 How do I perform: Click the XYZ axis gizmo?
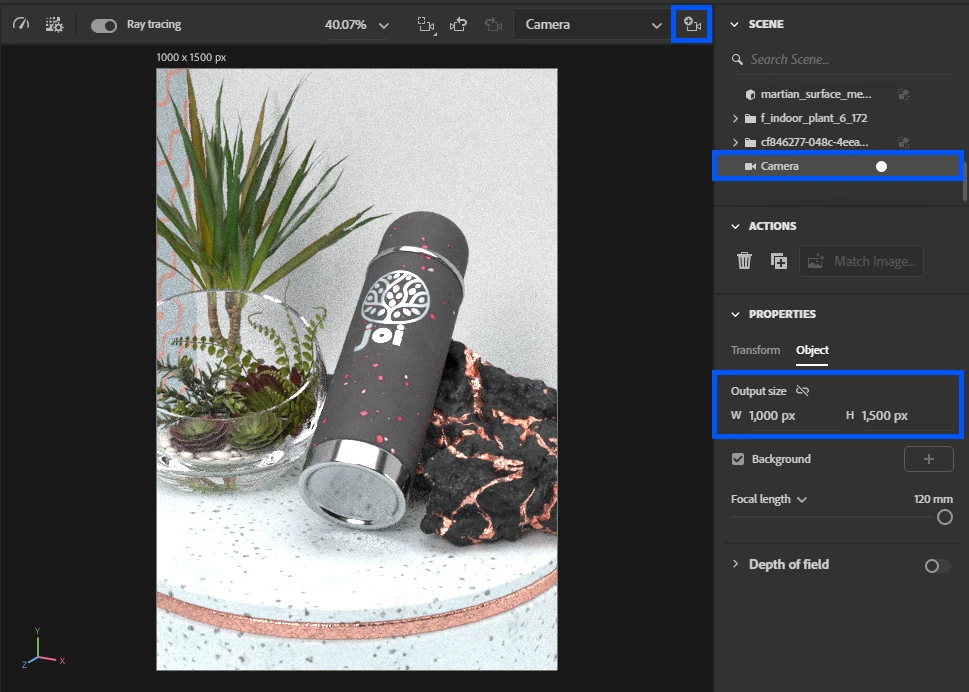click(x=42, y=648)
